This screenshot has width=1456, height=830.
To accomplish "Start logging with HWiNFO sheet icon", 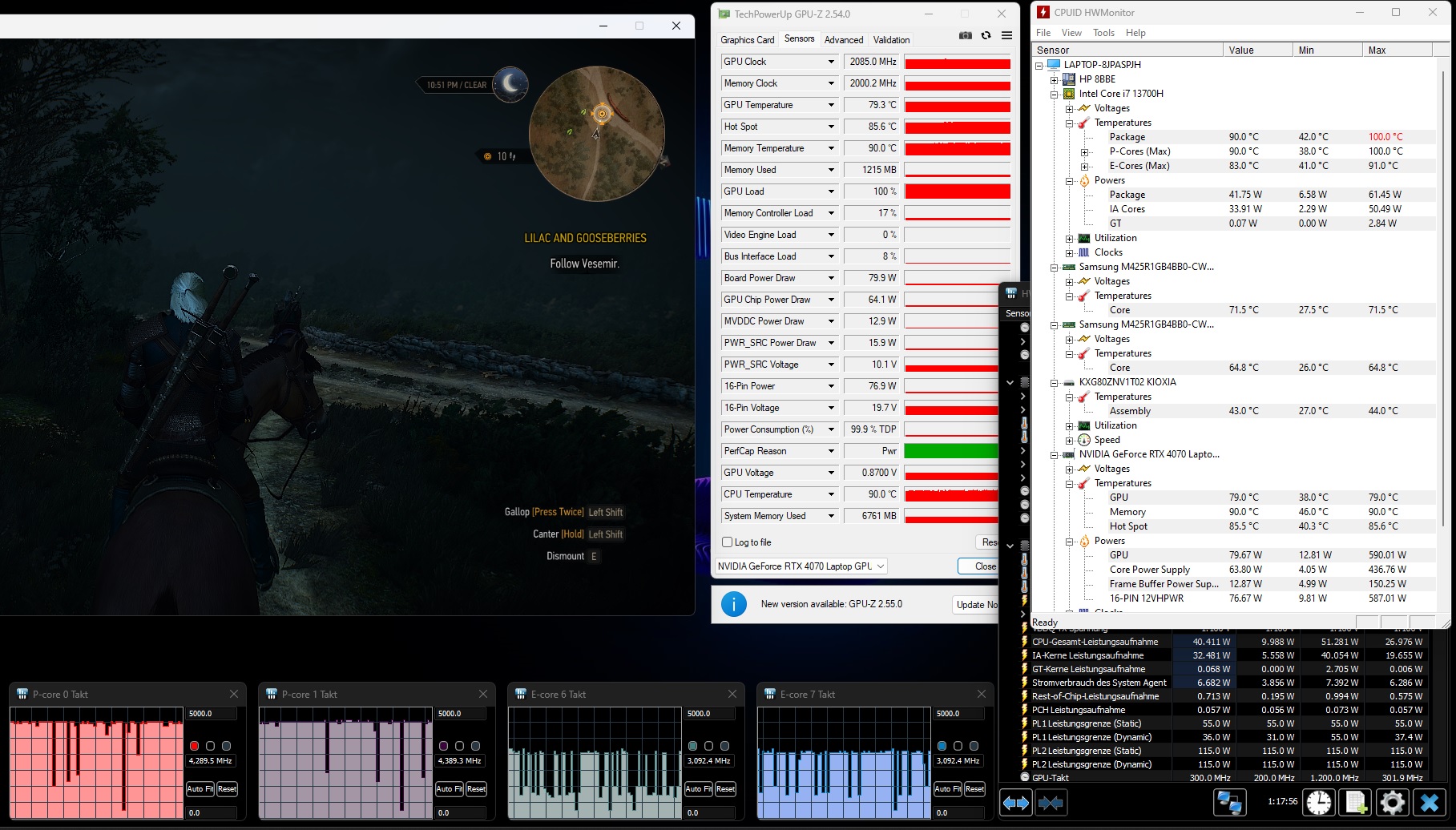I will click(1356, 802).
